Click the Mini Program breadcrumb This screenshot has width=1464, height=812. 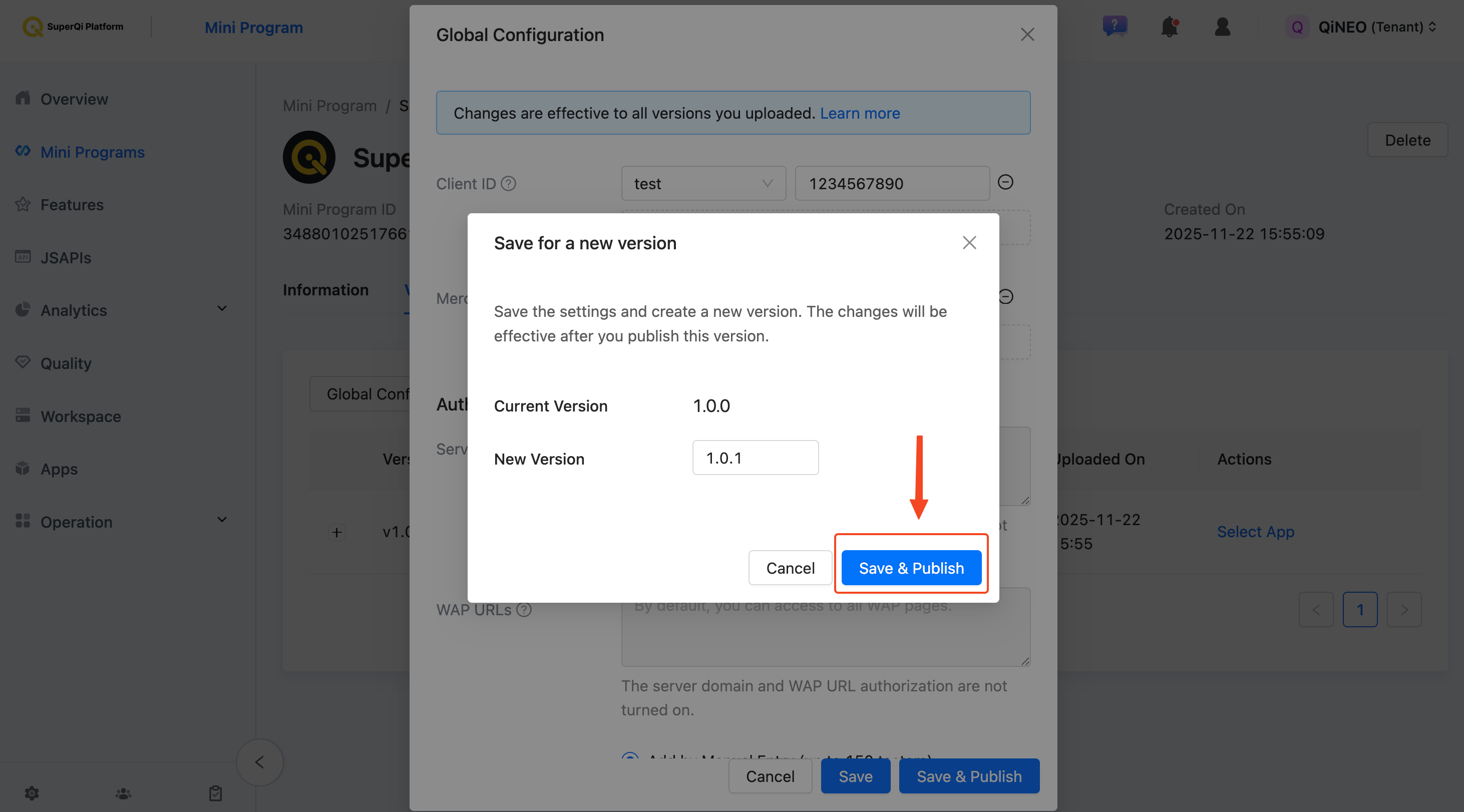click(329, 106)
